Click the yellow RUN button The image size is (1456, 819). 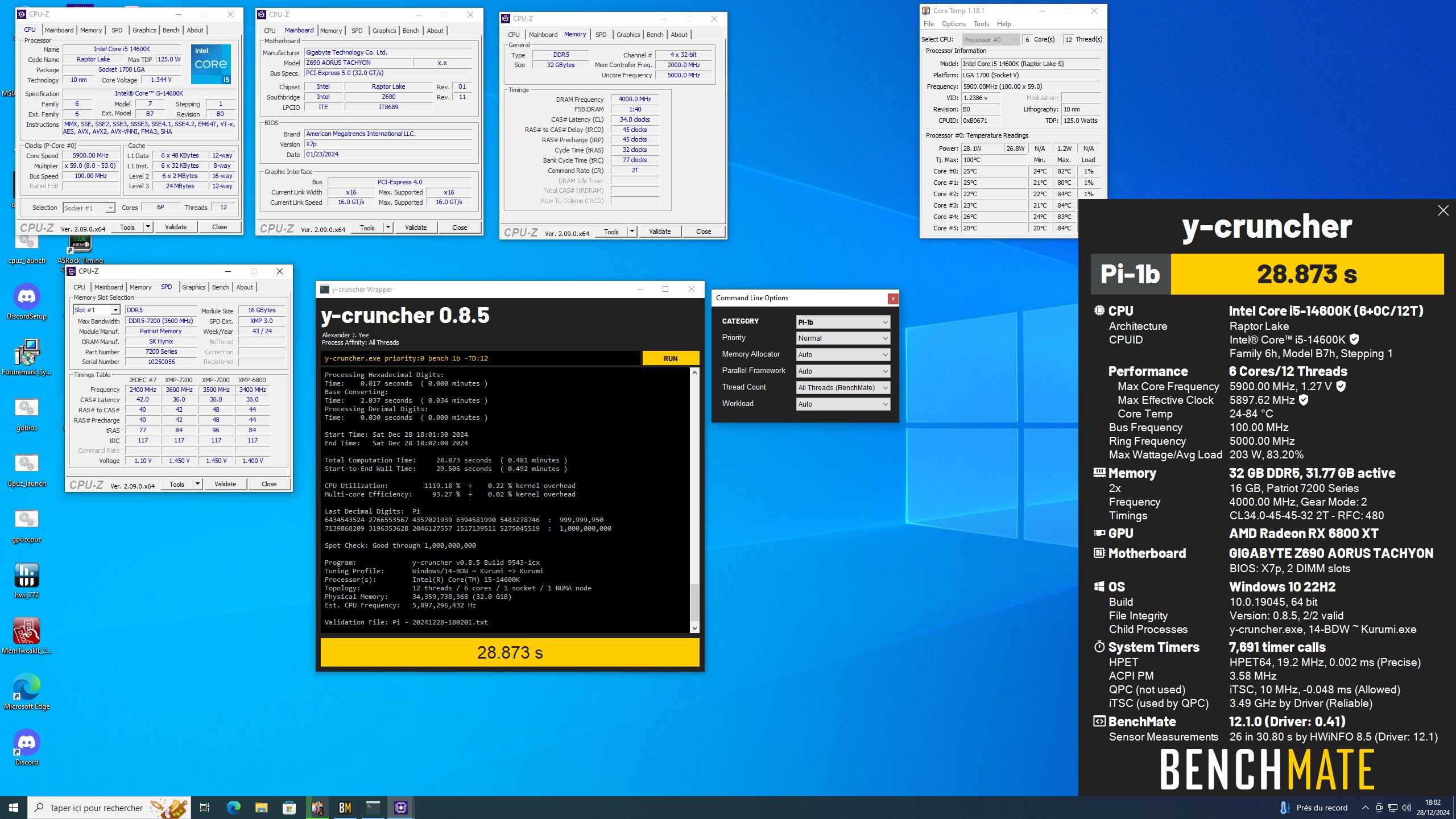tap(671, 358)
